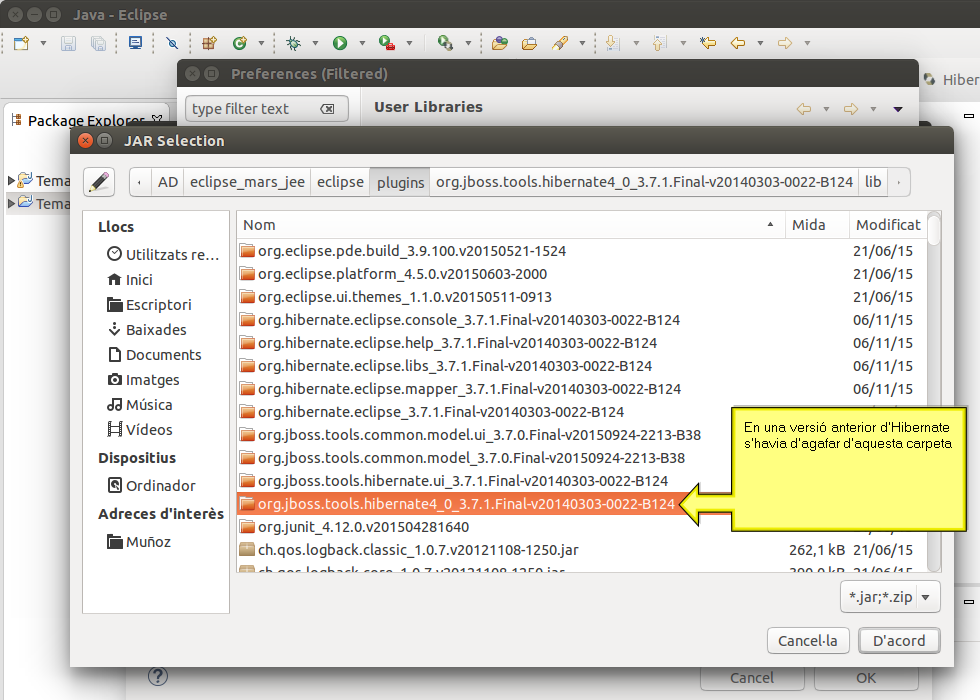The image size is (980, 700).
Task: Open dropdown next to New wizard icon
Action: click(43, 43)
